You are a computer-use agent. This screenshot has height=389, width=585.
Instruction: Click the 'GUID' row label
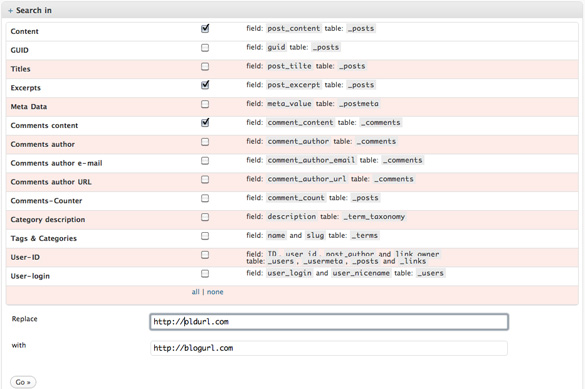point(19,50)
